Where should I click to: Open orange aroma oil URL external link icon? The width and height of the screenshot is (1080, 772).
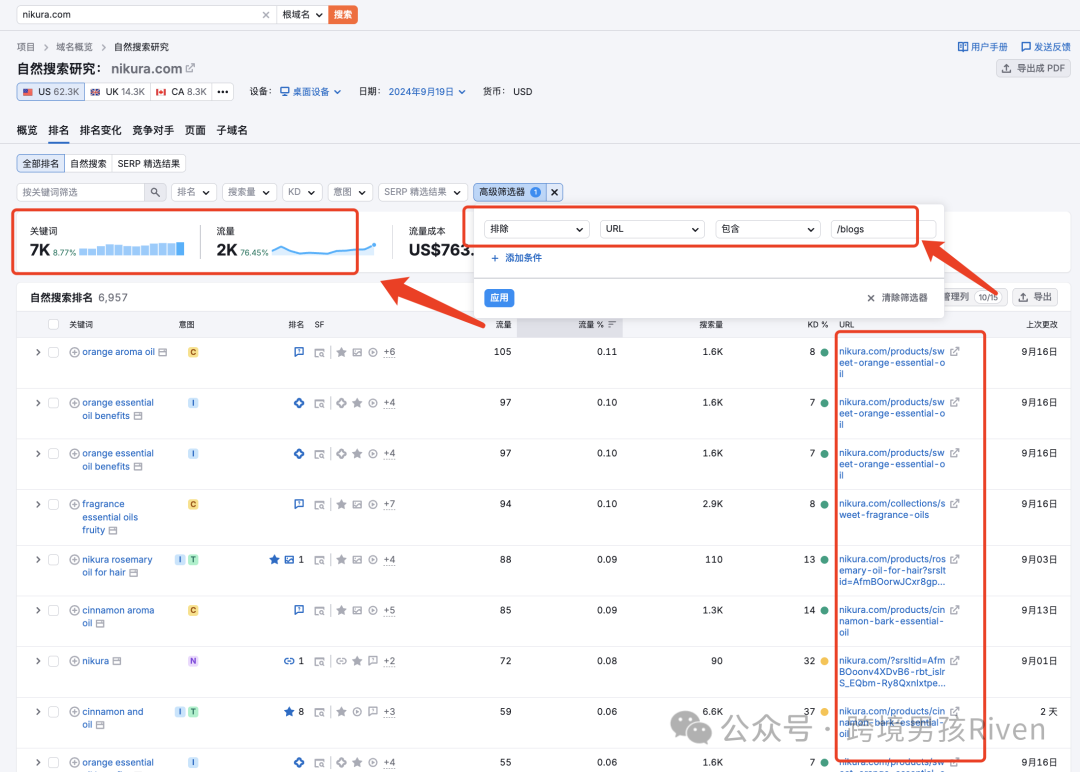[x=955, y=351]
